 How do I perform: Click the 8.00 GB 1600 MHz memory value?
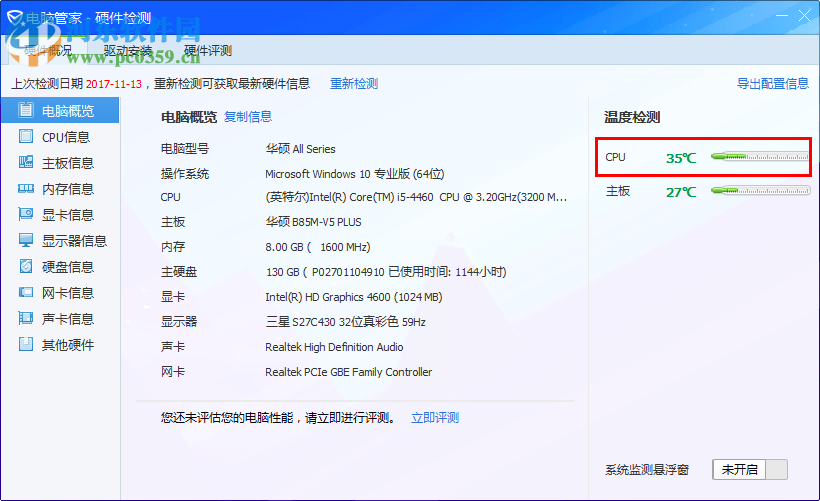point(318,247)
